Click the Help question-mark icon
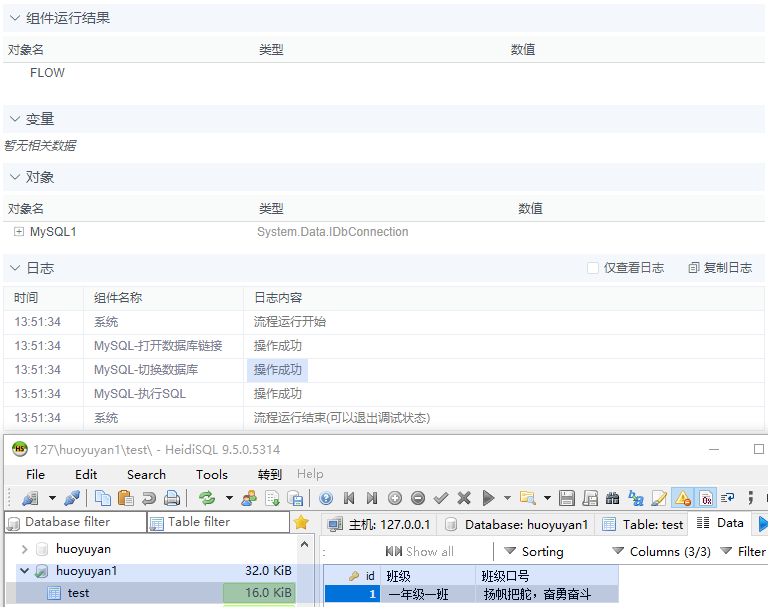Screen dimensions: 768x607 pos(326,498)
